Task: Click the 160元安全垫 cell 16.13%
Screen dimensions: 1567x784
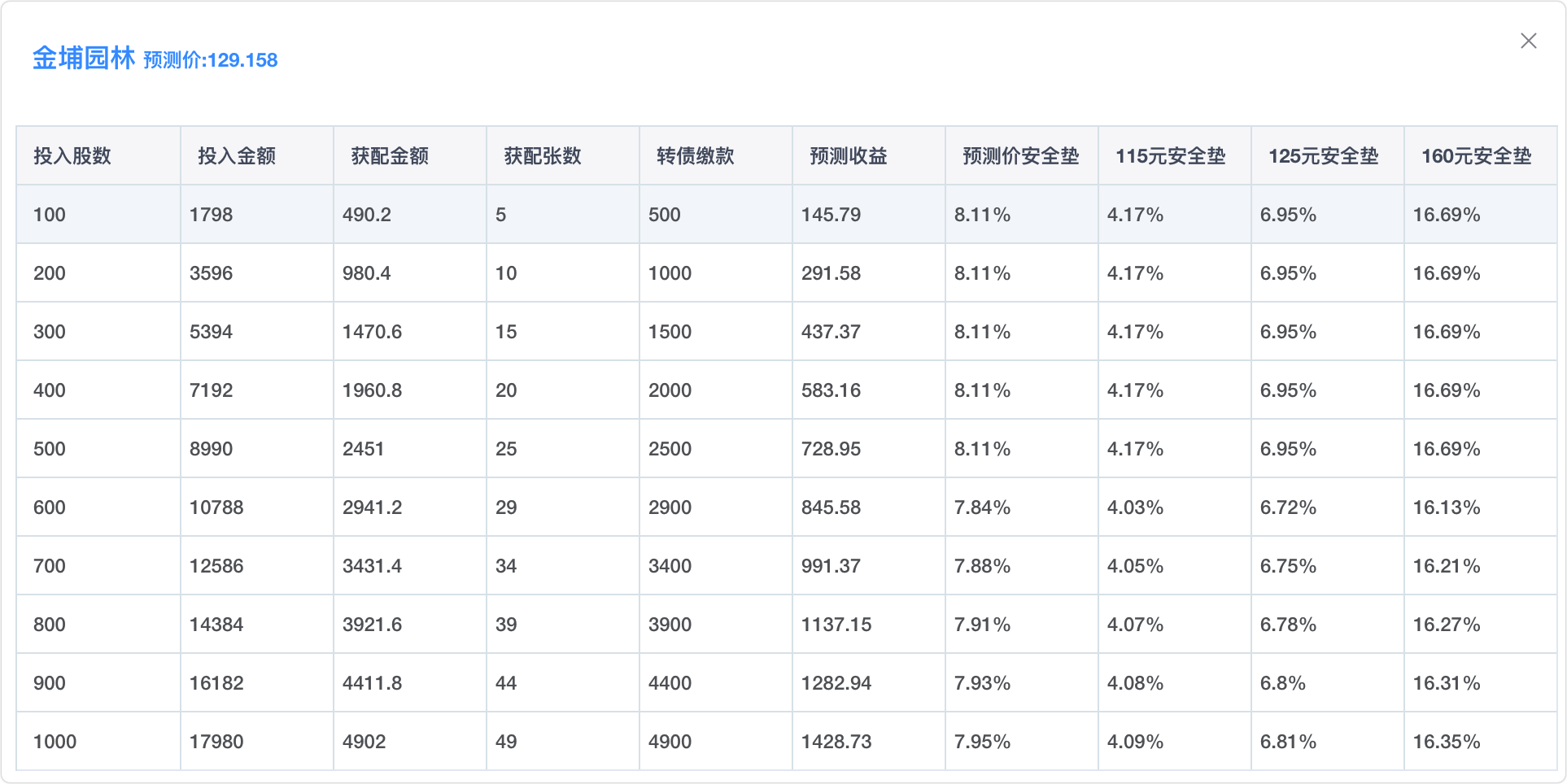Action: pyautogui.click(x=1446, y=507)
